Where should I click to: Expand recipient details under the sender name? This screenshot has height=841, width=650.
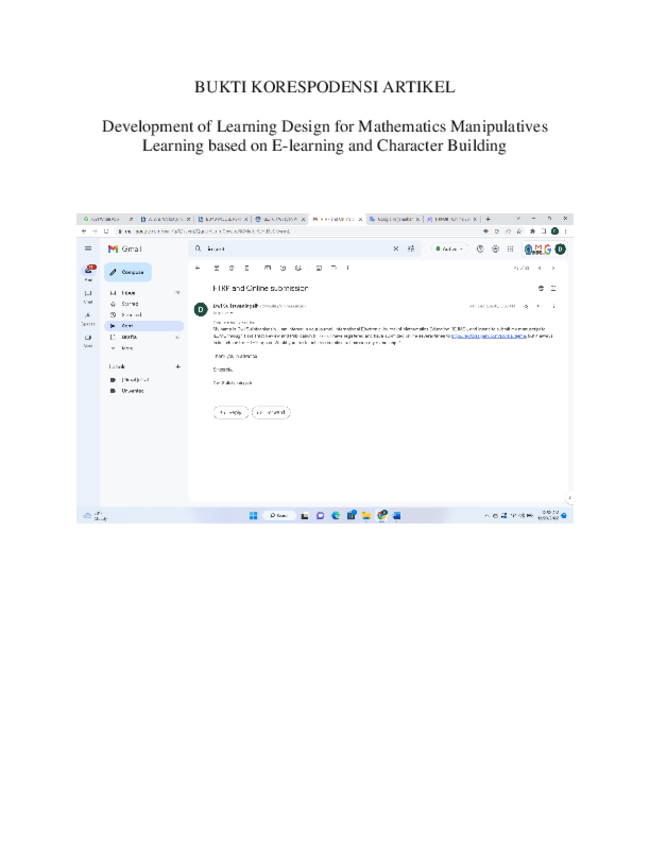pyautogui.click(x=232, y=313)
